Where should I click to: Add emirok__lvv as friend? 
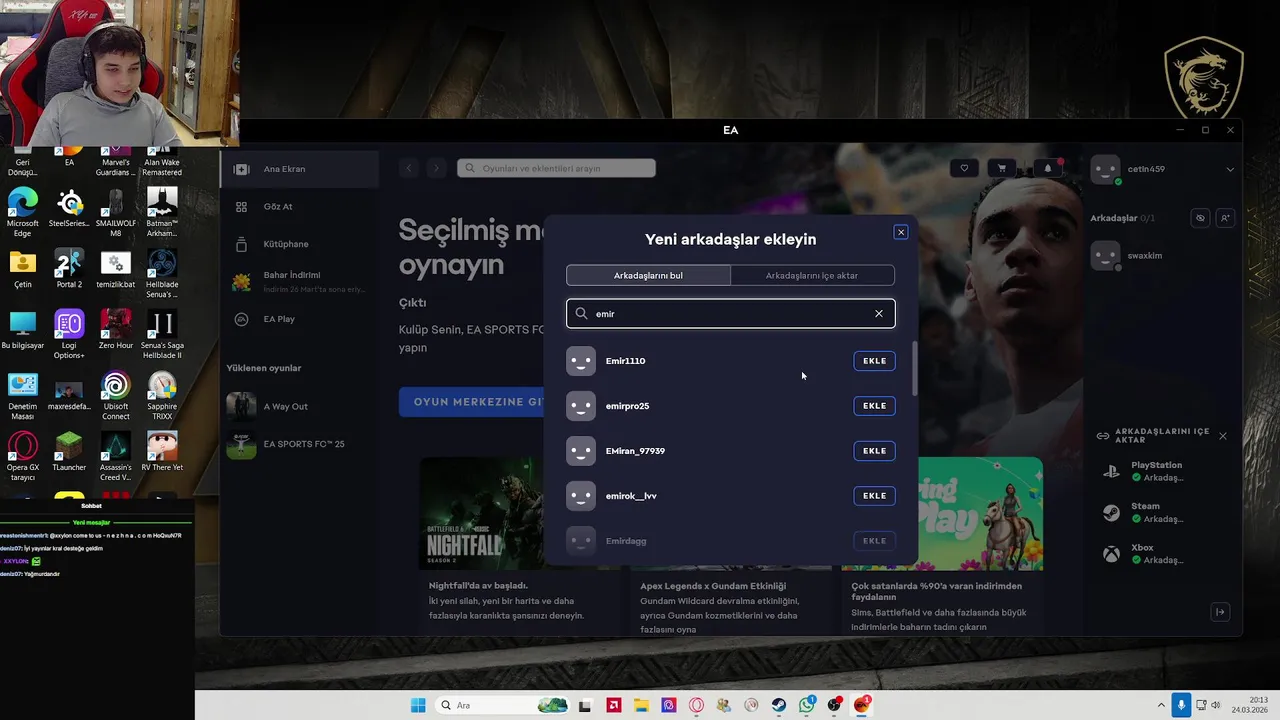point(874,496)
